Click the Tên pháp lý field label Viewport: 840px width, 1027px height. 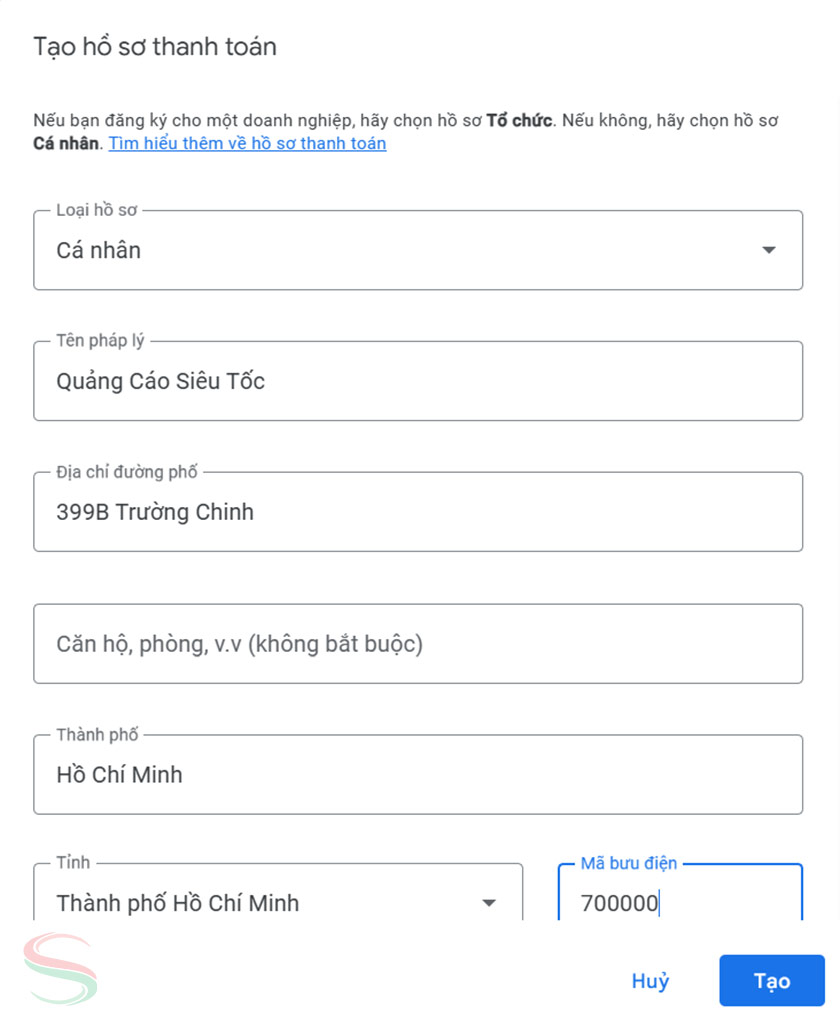click(100, 341)
